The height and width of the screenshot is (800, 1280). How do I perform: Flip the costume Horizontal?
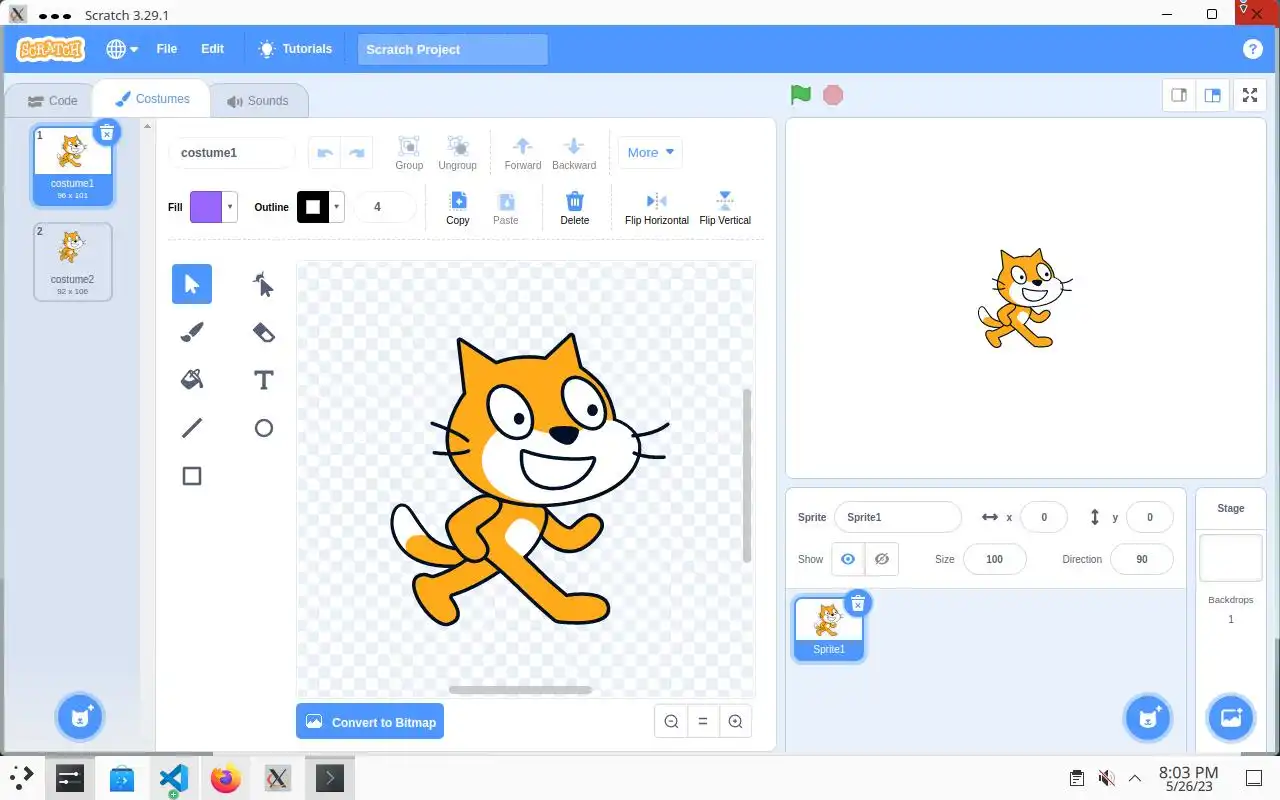[x=657, y=208]
